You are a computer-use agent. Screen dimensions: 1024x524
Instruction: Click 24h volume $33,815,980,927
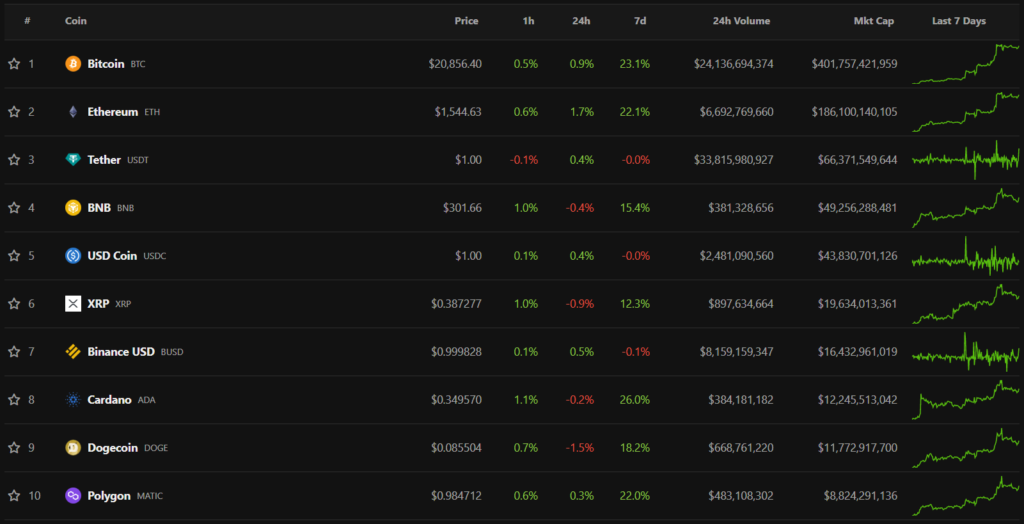[x=734, y=159]
